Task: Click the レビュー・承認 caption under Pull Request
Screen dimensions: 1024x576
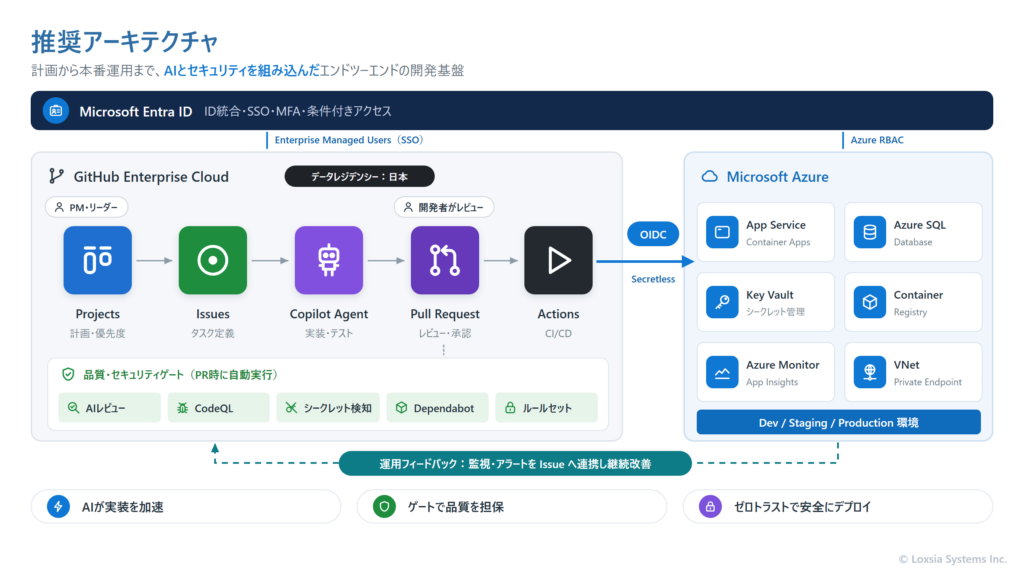Action: (445, 333)
